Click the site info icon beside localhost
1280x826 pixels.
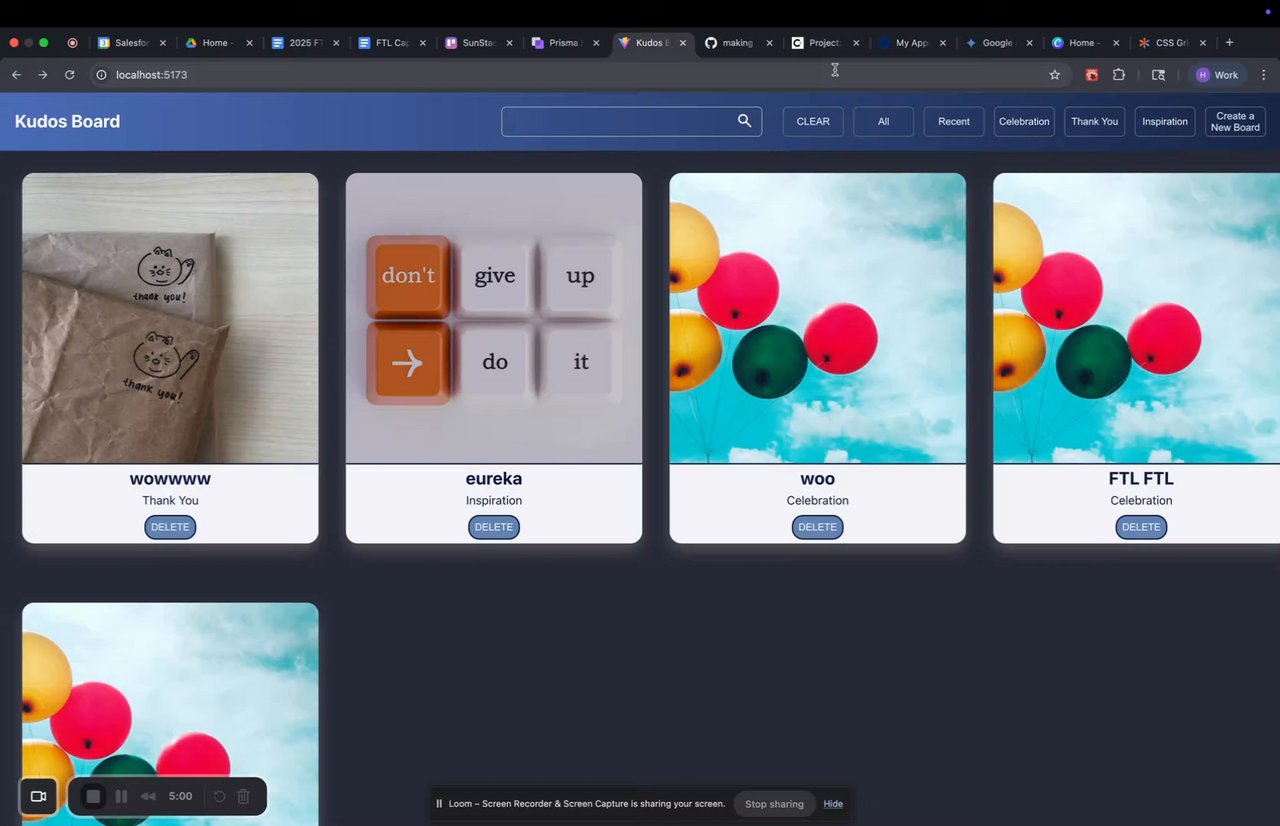(x=101, y=75)
